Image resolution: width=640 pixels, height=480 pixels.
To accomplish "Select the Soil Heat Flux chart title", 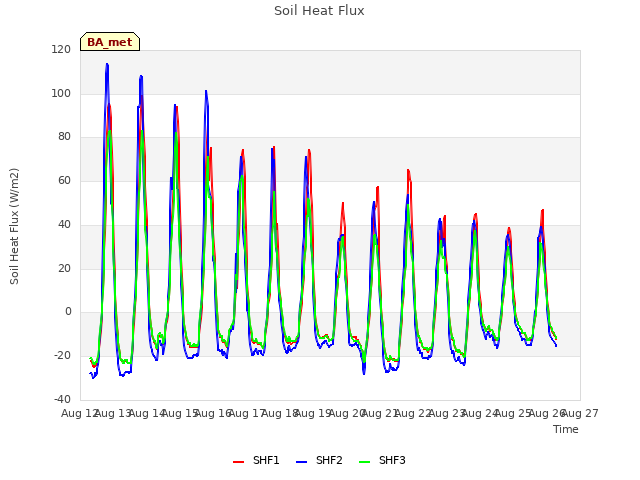I will click(319, 11).
